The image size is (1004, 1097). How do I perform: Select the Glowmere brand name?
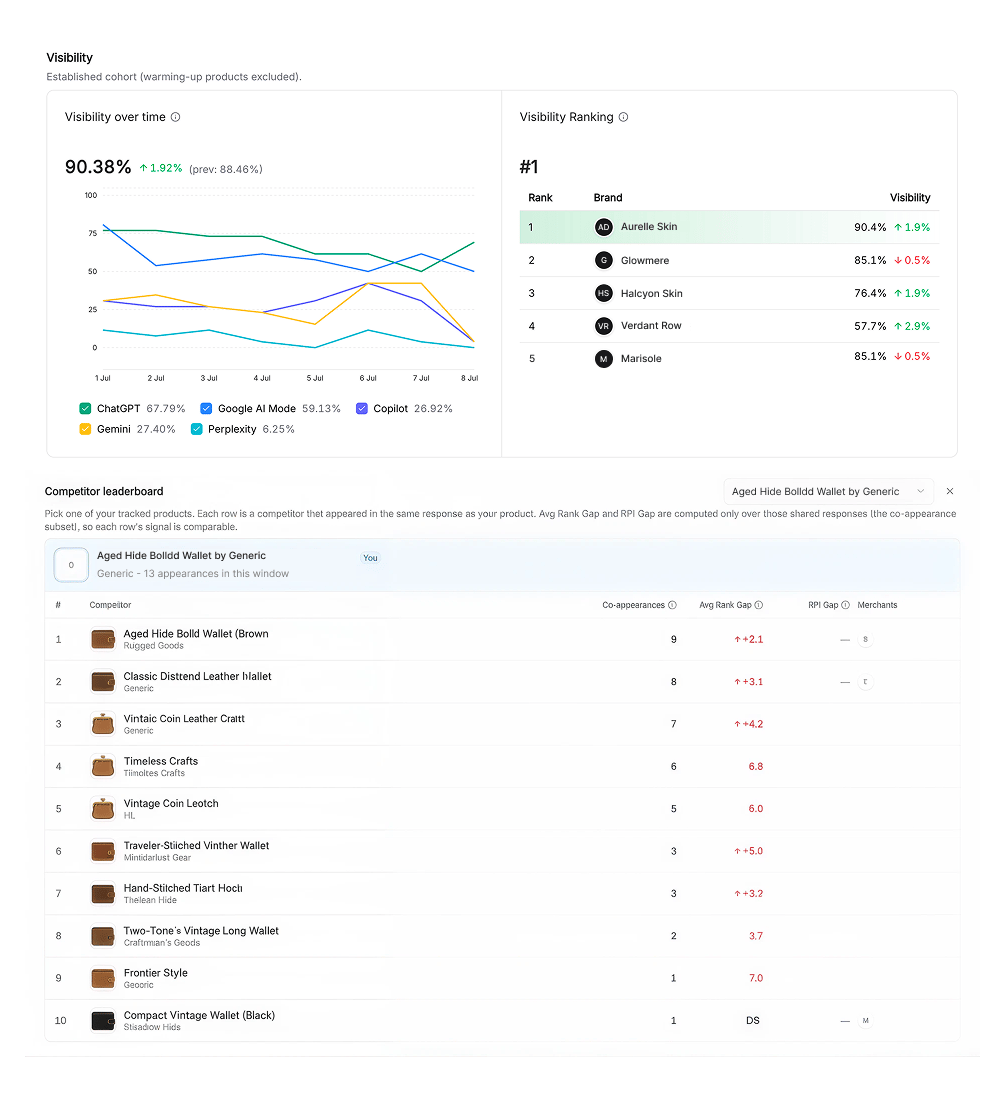645,260
